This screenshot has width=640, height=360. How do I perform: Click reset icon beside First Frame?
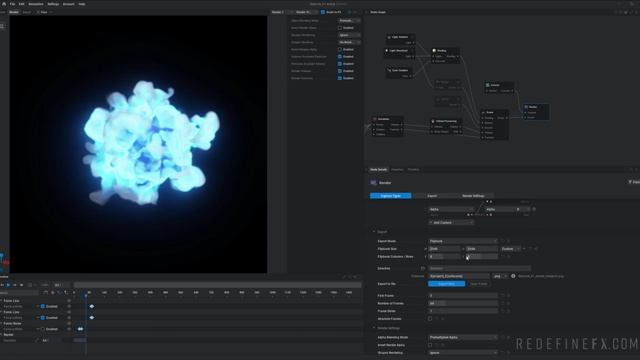503,296
